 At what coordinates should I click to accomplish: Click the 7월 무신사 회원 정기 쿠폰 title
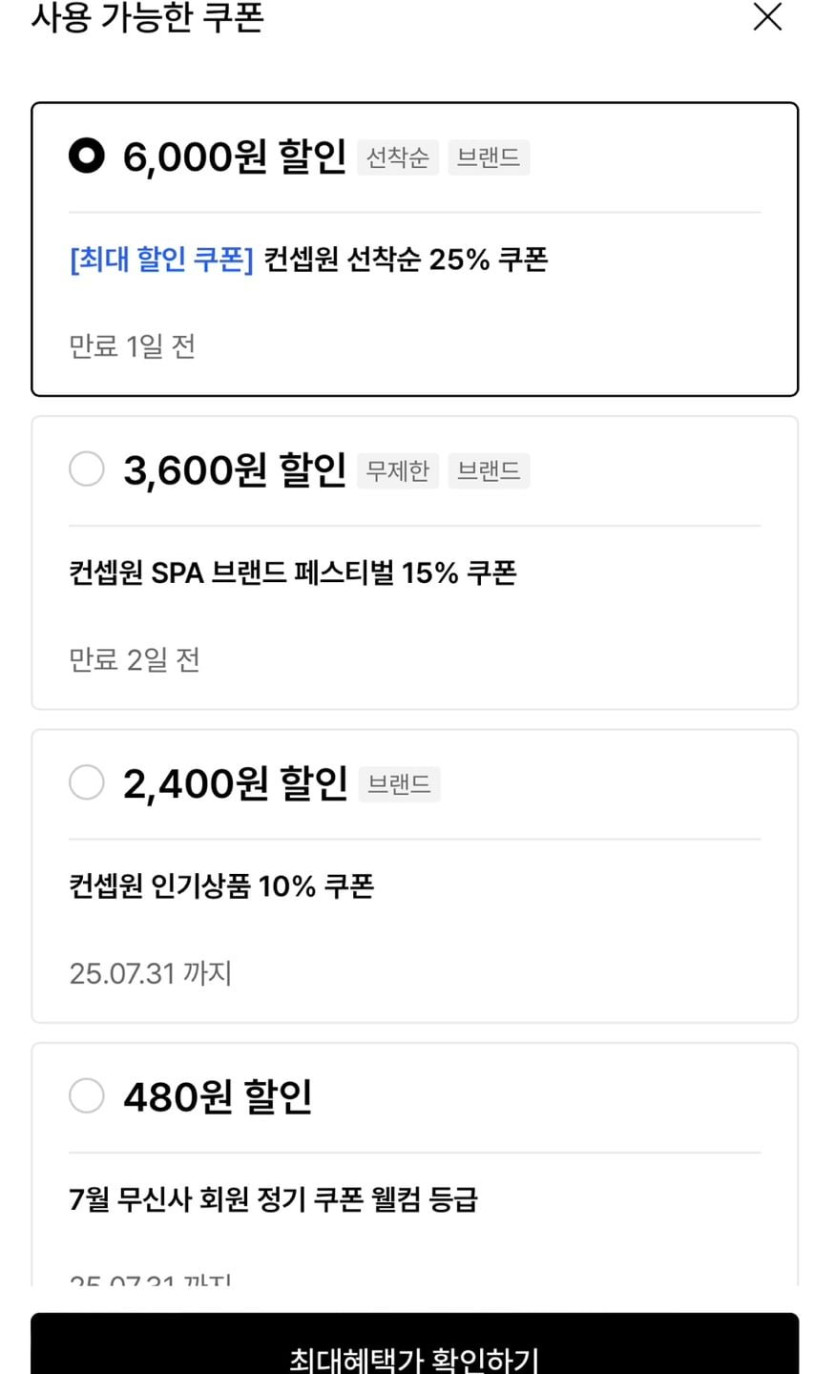pyautogui.click(x=273, y=1199)
